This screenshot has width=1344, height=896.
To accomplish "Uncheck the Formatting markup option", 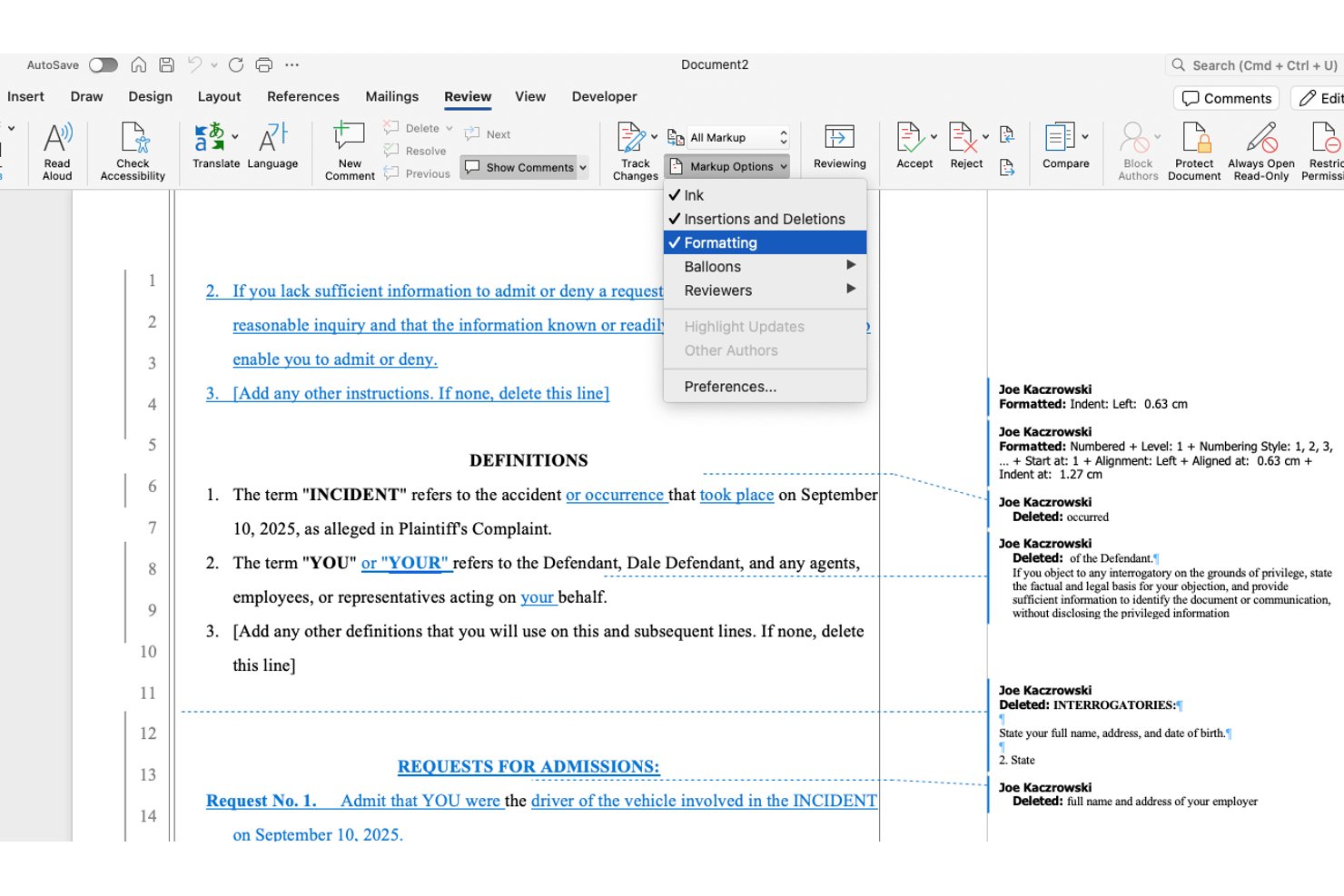I will 765,242.
